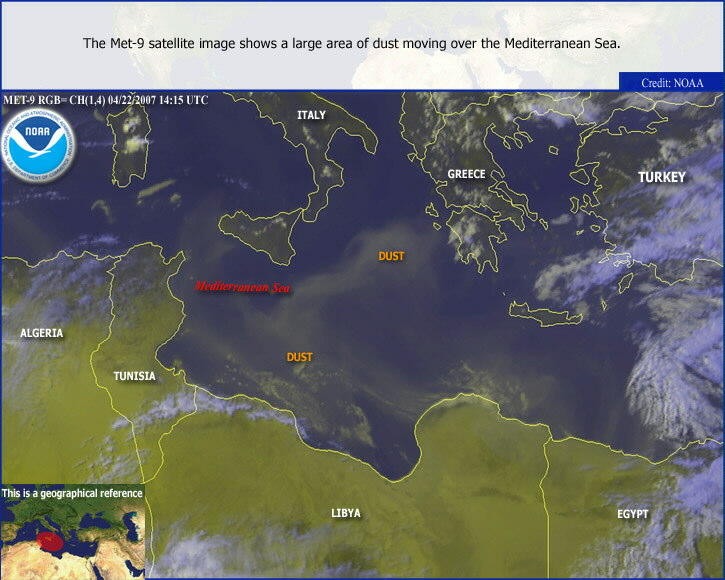
Task: Click the DUST label south of Greece
Action: [391, 256]
